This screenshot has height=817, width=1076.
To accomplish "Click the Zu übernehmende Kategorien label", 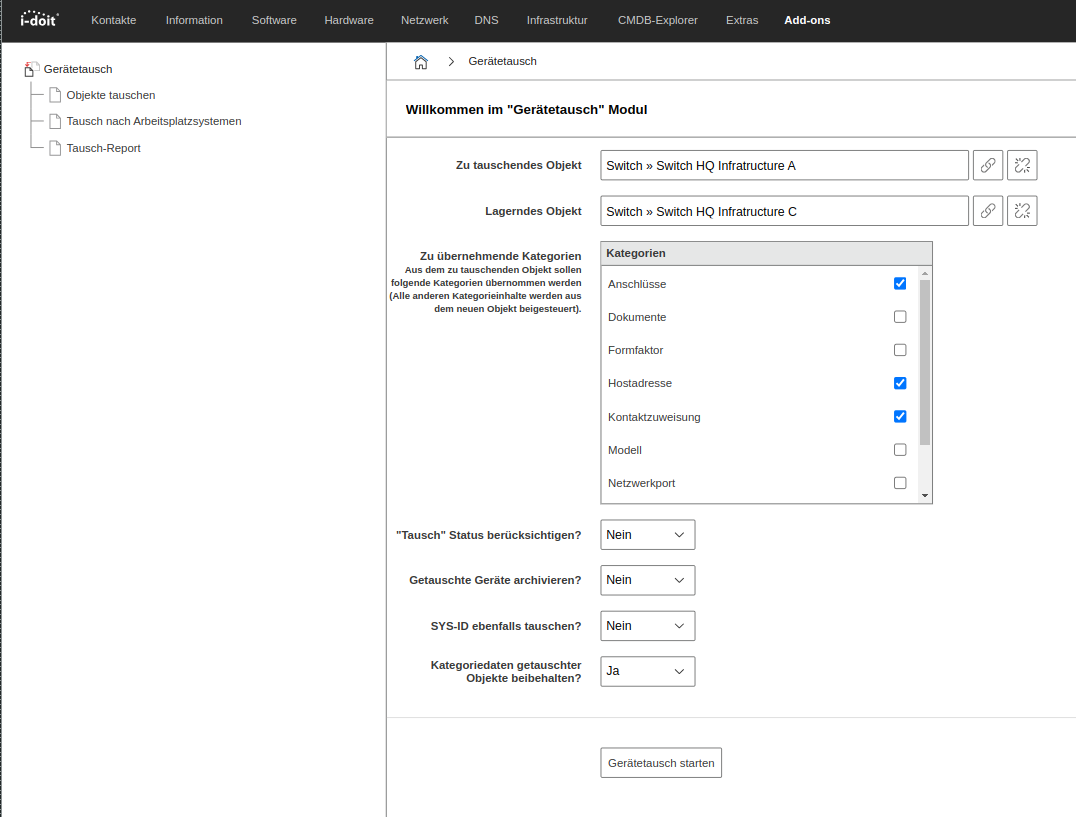I will [x=500, y=256].
